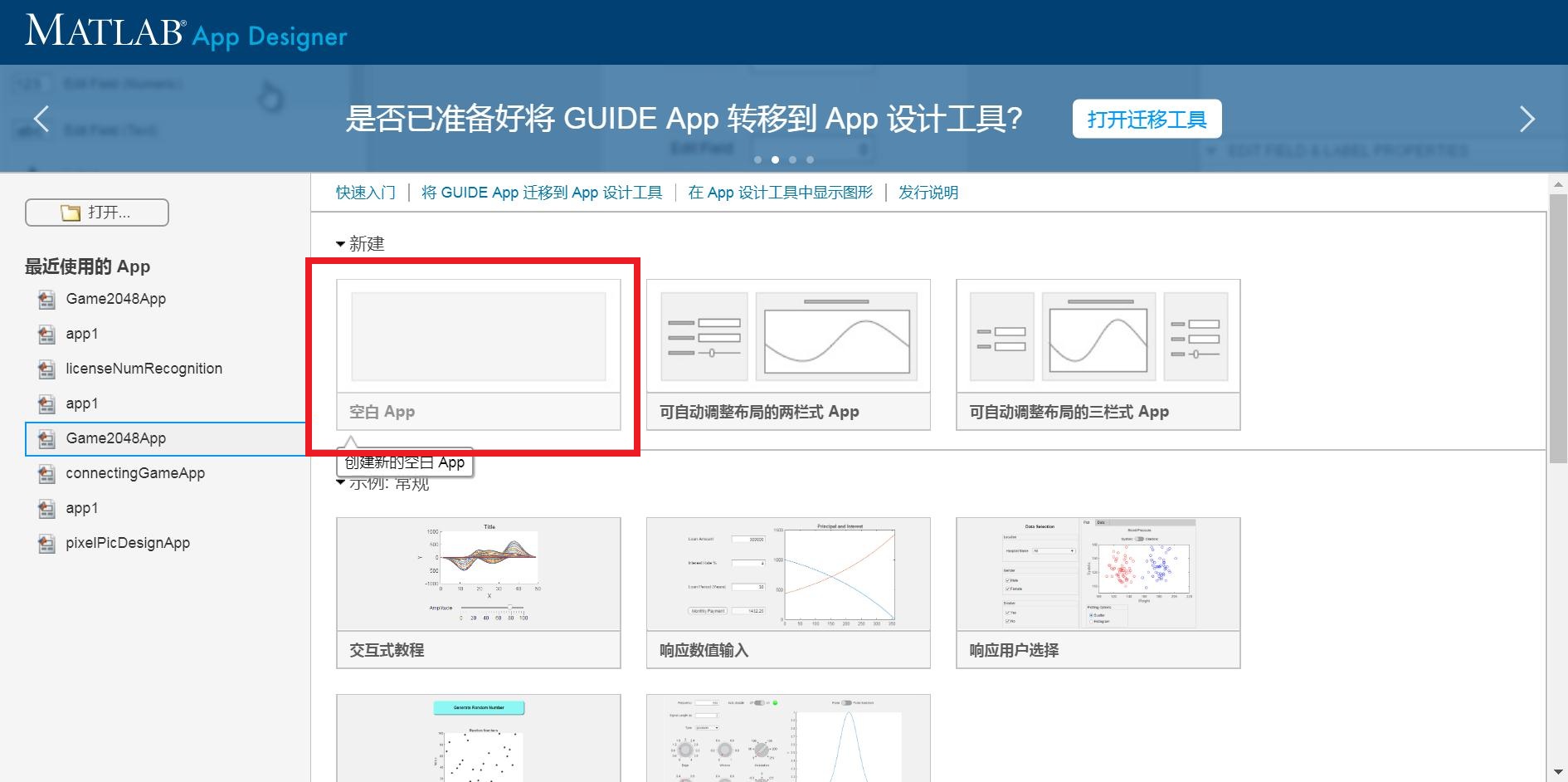Open the 交互式教程 example

[x=479, y=593]
